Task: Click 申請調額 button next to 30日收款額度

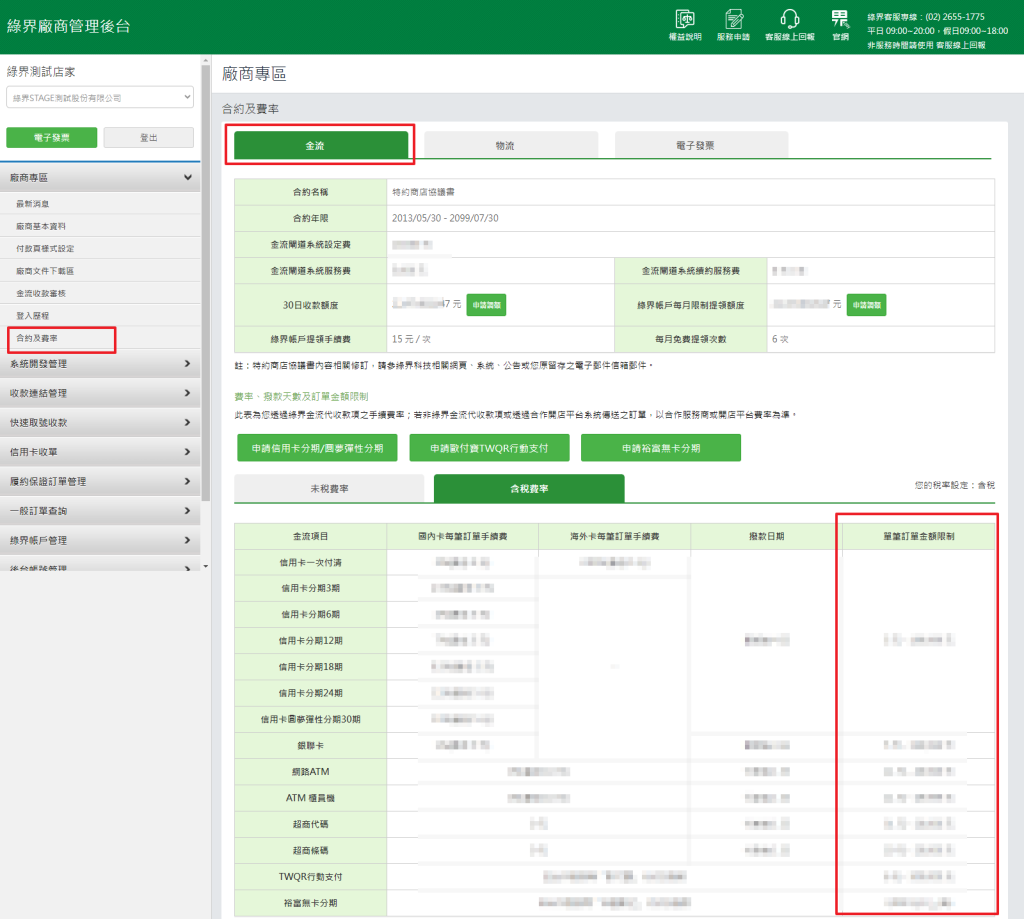Action: [x=486, y=305]
